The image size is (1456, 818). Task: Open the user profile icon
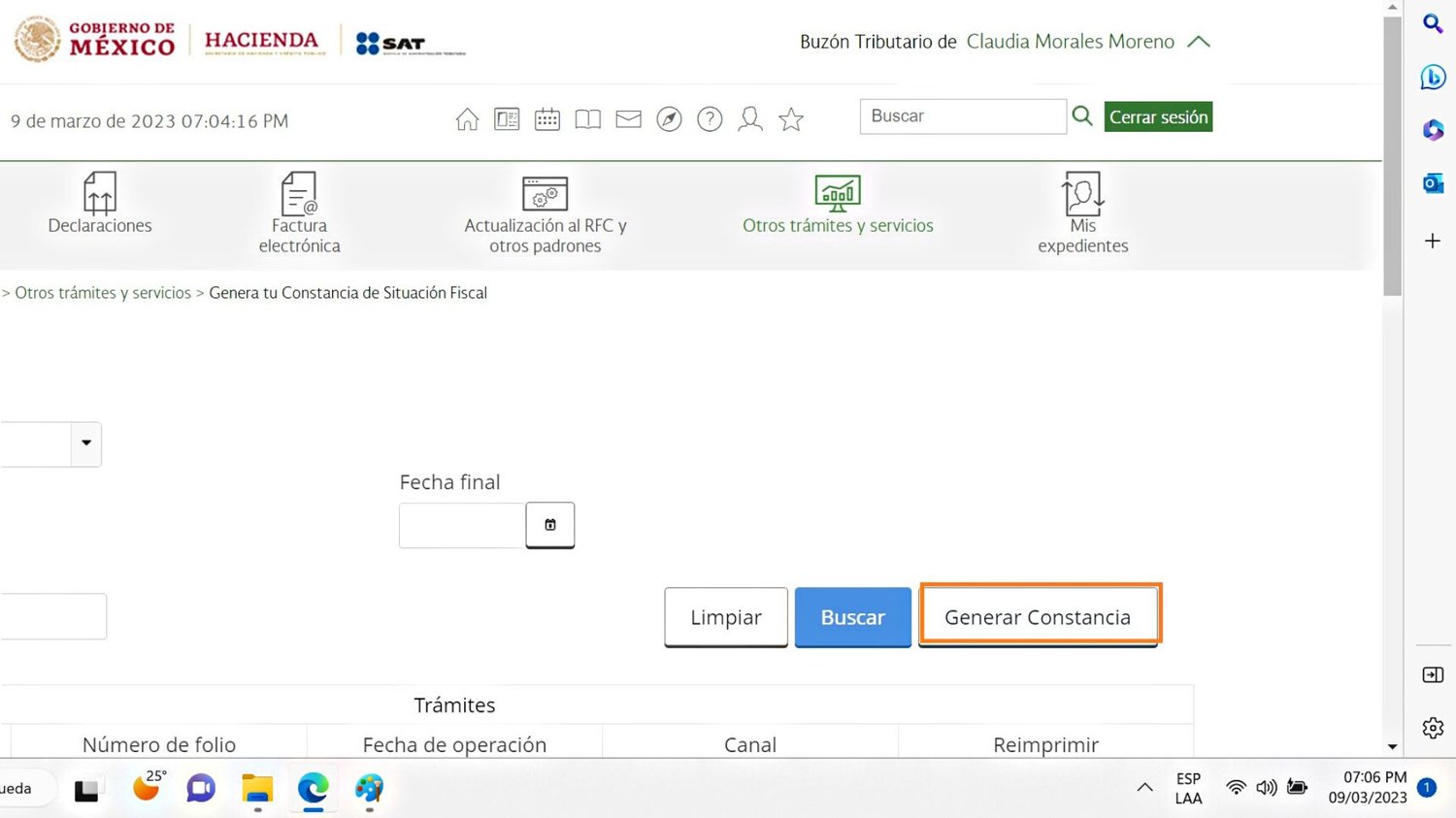click(750, 119)
